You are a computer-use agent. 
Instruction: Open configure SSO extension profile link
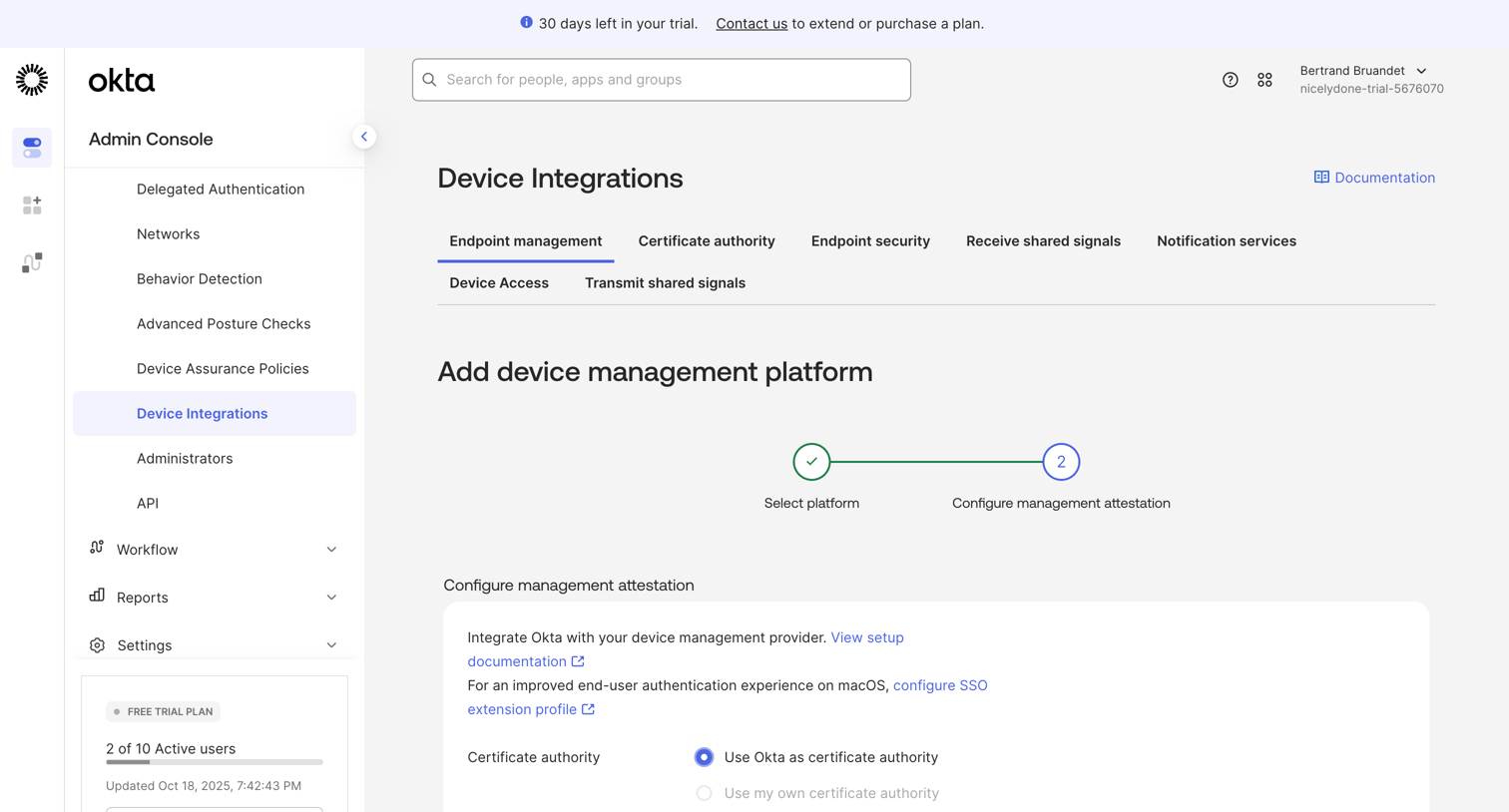point(728,697)
